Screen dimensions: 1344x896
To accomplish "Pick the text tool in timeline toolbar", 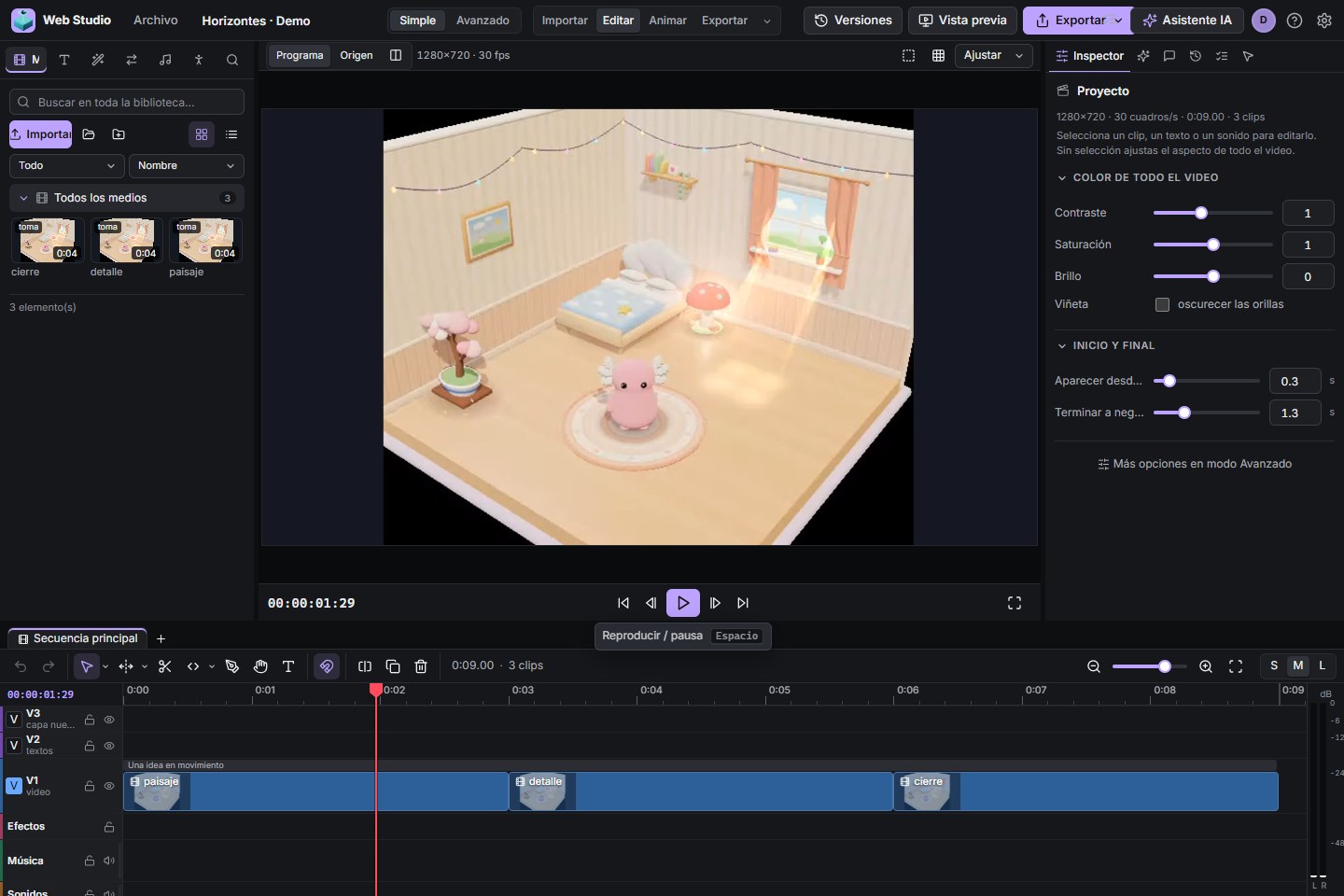I will pos(288,666).
